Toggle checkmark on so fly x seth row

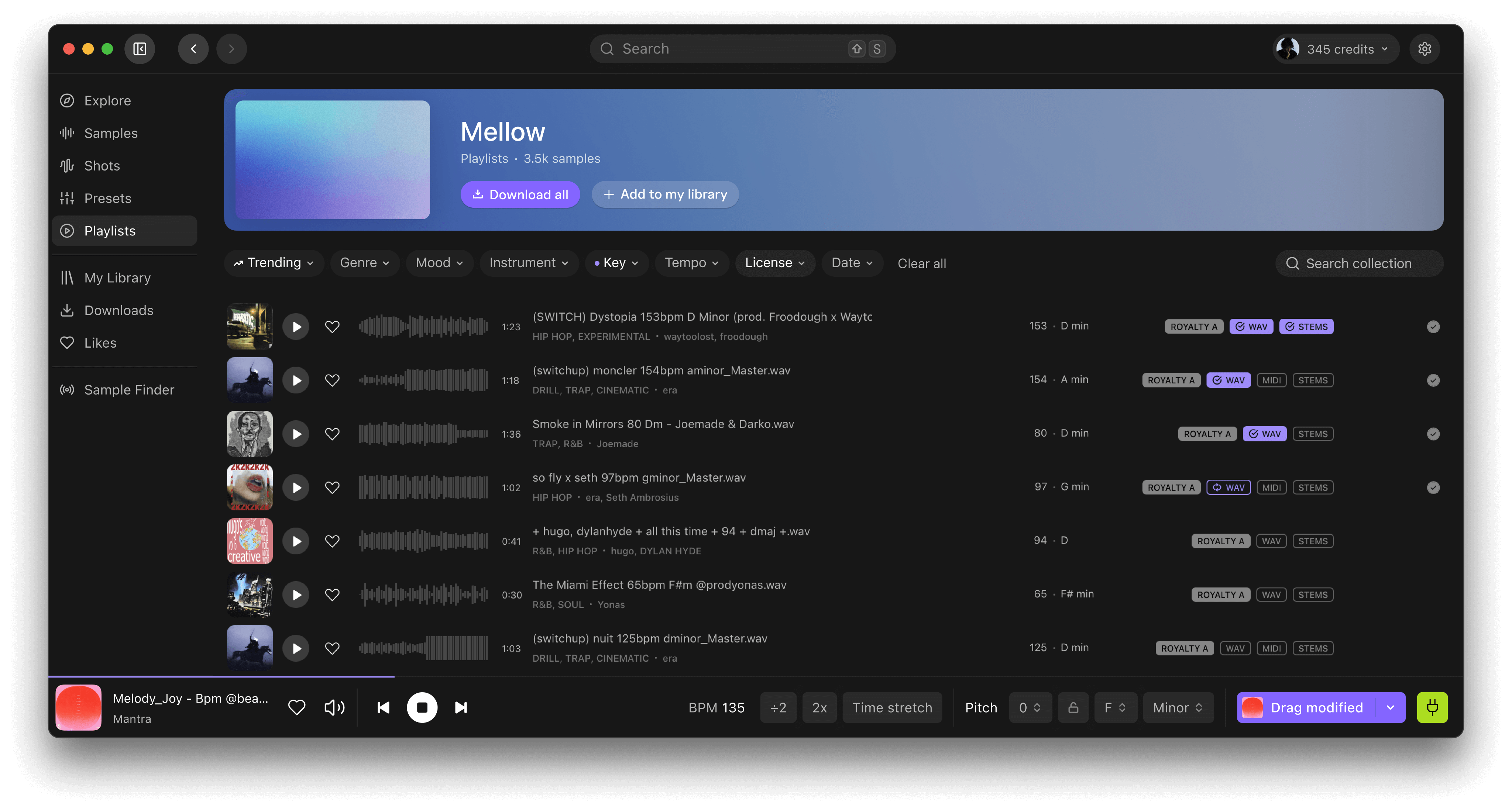(x=1433, y=487)
